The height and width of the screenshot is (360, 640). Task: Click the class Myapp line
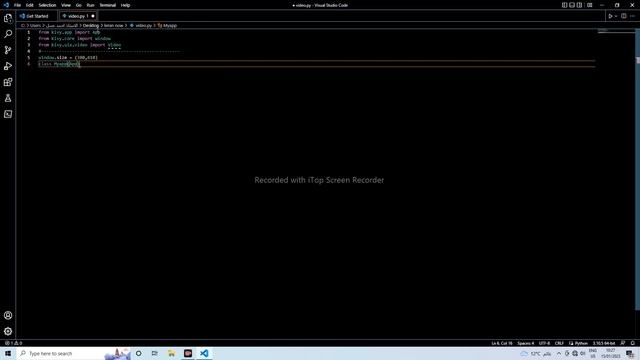pos(60,64)
